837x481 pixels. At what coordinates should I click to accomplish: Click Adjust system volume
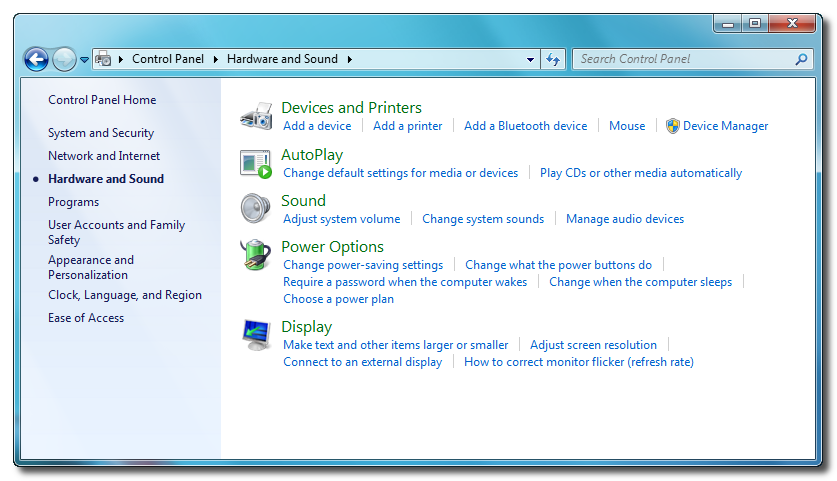coord(342,219)
